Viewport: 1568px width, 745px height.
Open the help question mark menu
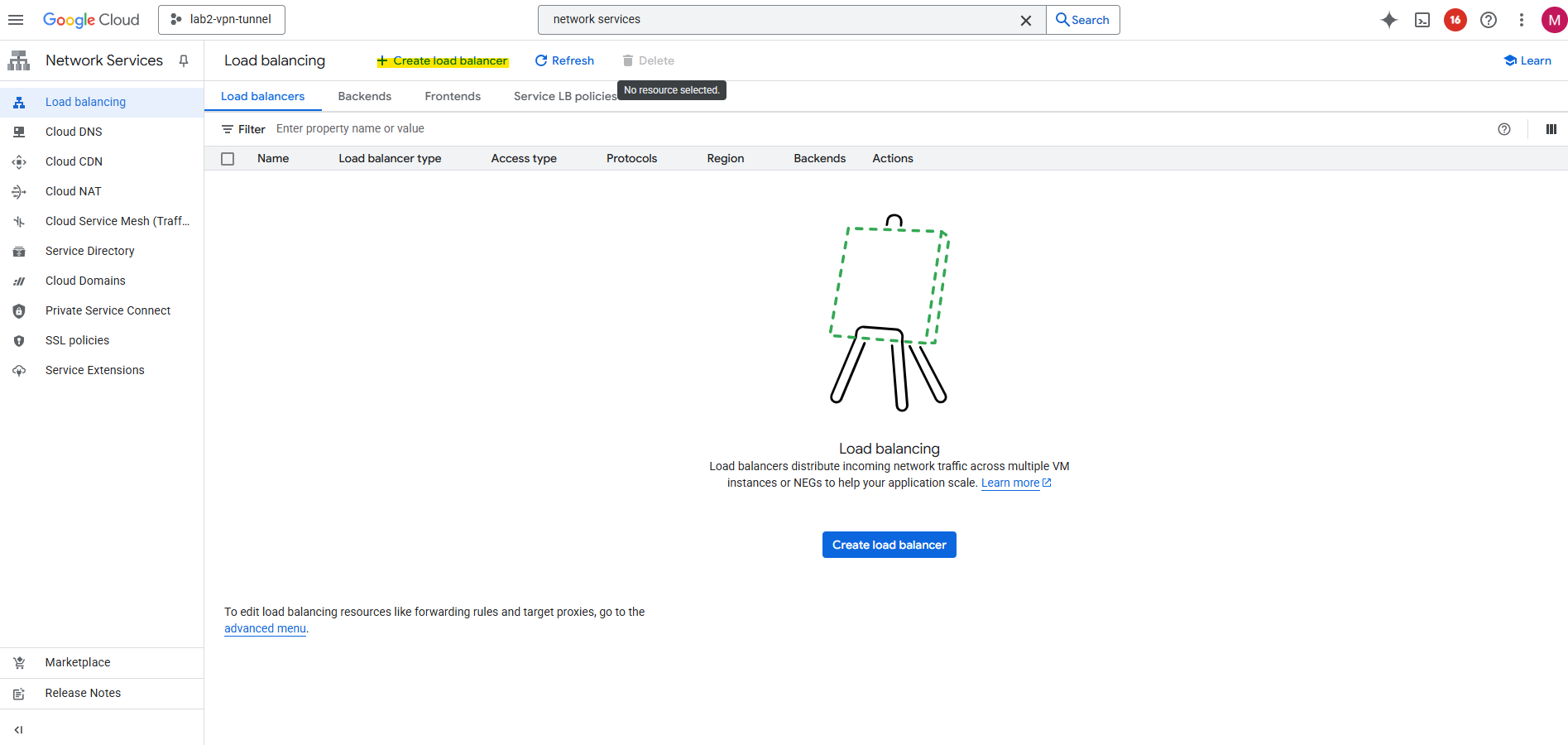click(x=1489, y=20)
